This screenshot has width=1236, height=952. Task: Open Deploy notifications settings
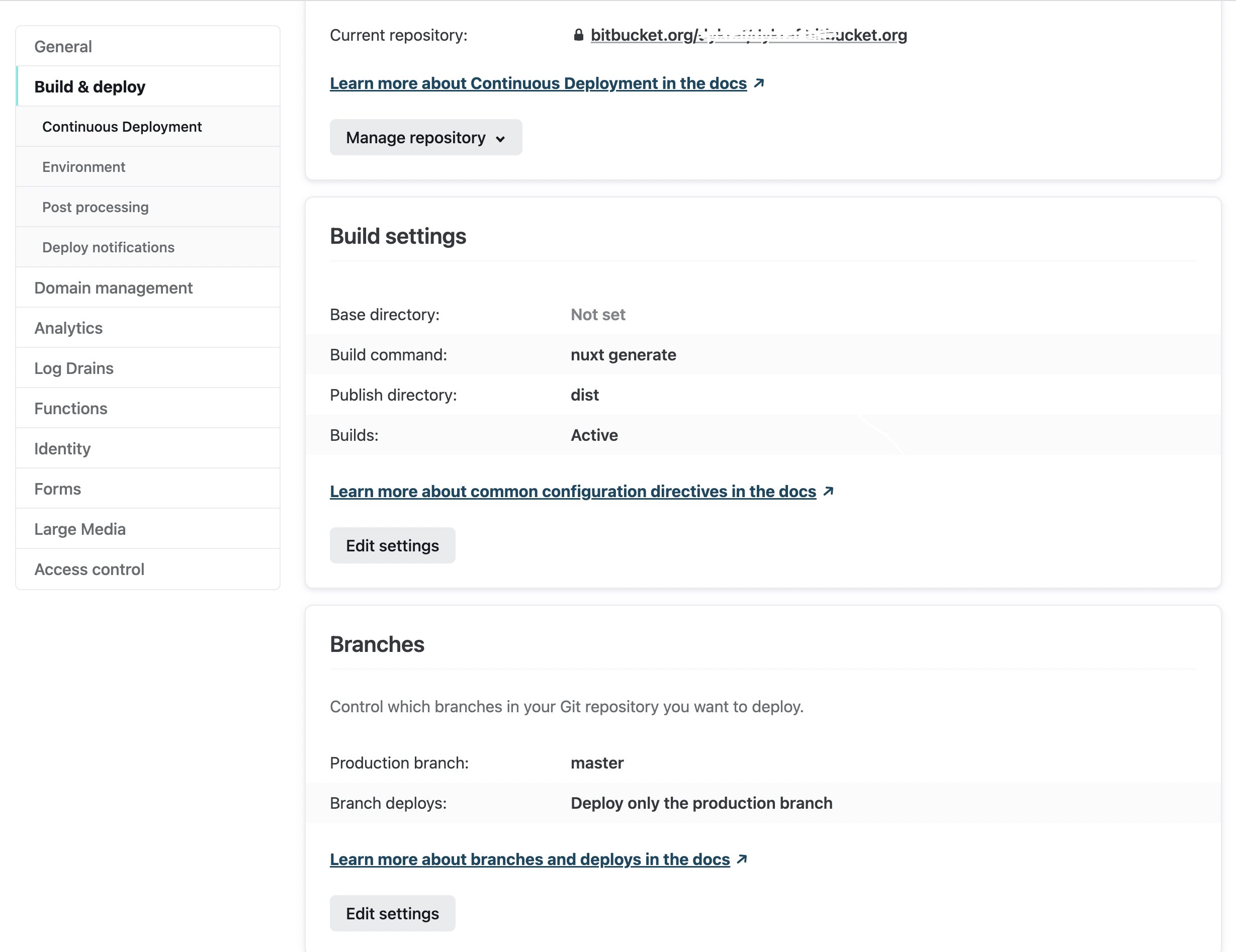[x=108, y=247]
